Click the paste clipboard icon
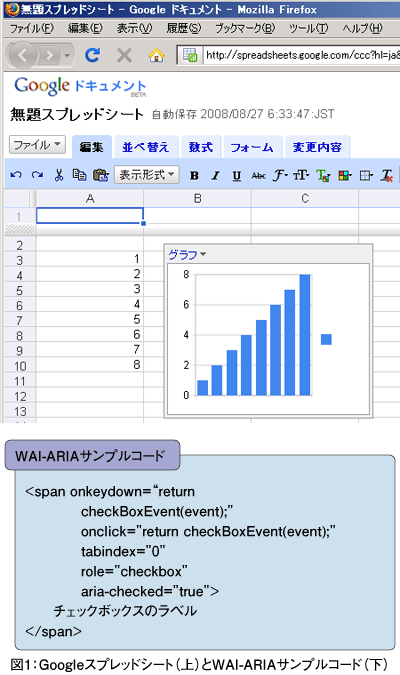This screenshot has height=675, width=400. click(101, 175)
